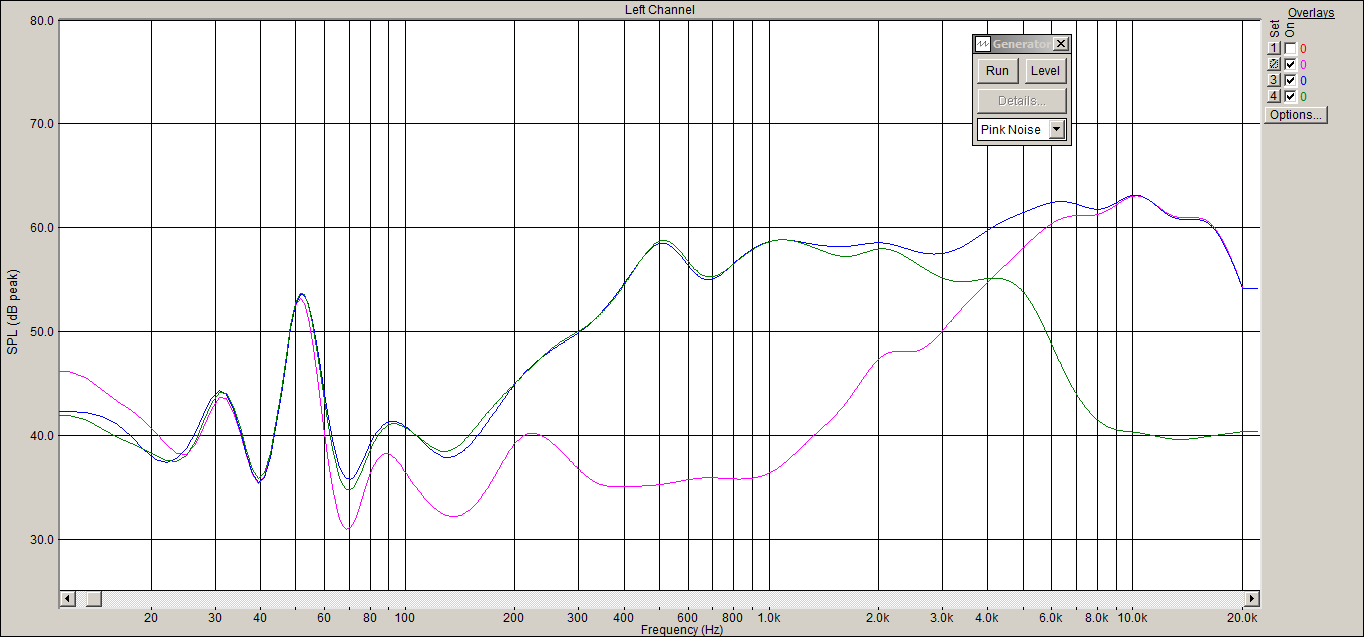Click the Left Channel plot title
This screenshot has width=1364, height=637.
(659, 10)
